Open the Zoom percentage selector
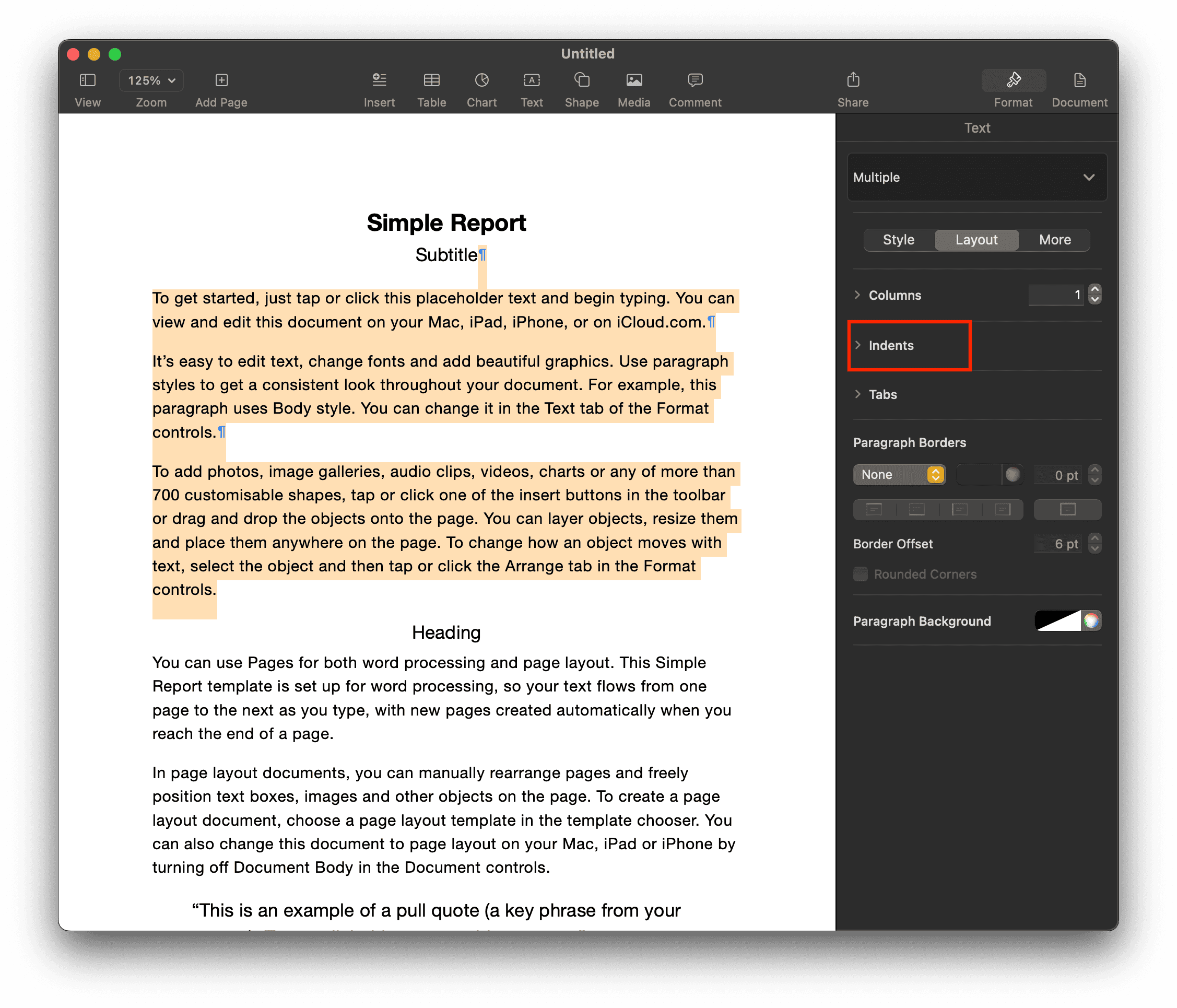 coord(150,80)
